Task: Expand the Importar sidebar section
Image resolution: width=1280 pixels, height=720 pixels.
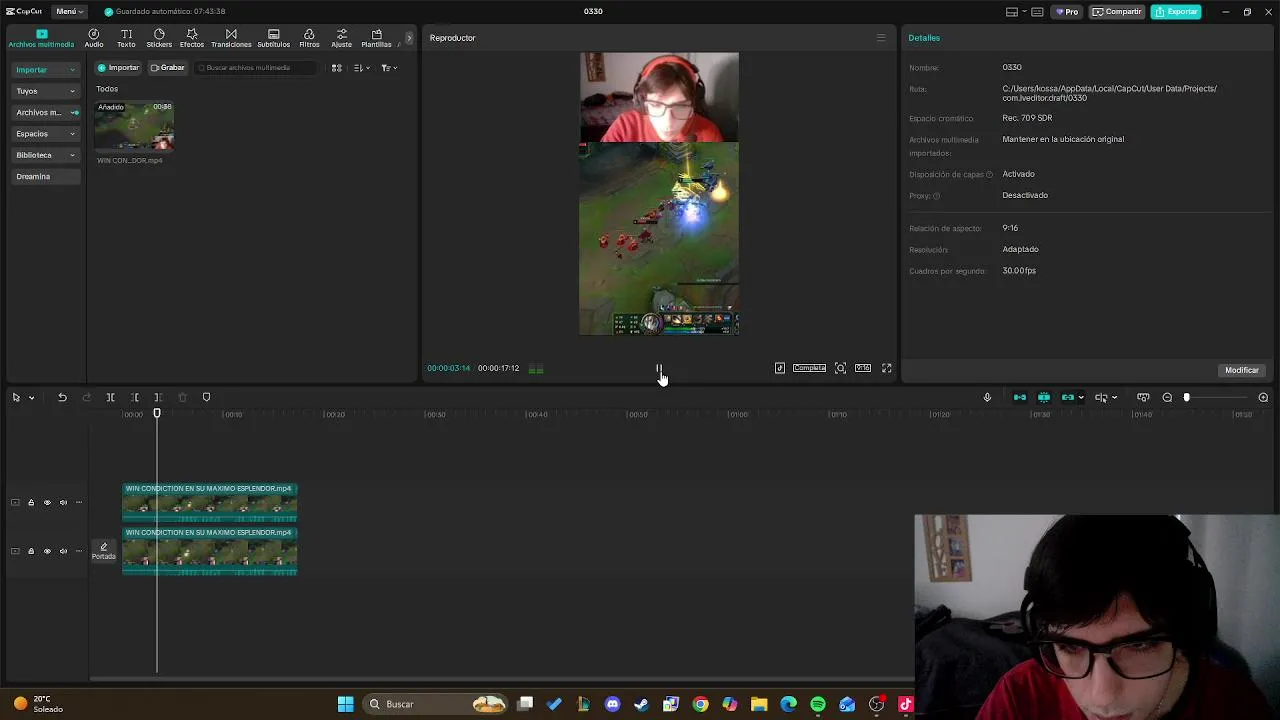Action: 45,70
